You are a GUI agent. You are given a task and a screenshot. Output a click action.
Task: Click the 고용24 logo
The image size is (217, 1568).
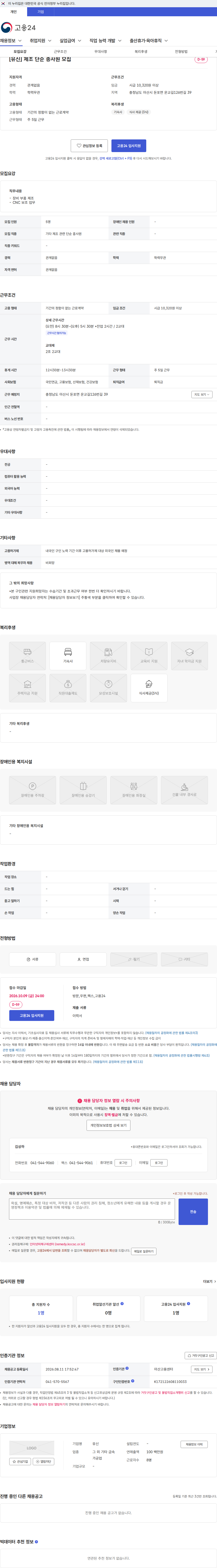pyautogui.click(x=18, y=27)
